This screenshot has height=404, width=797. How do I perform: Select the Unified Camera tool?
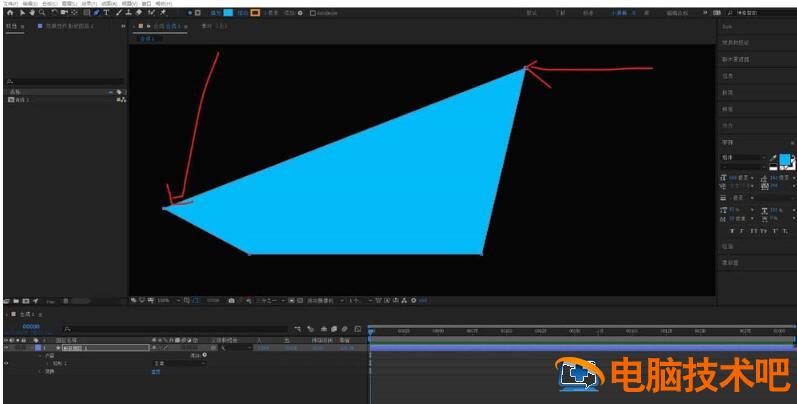65,13
